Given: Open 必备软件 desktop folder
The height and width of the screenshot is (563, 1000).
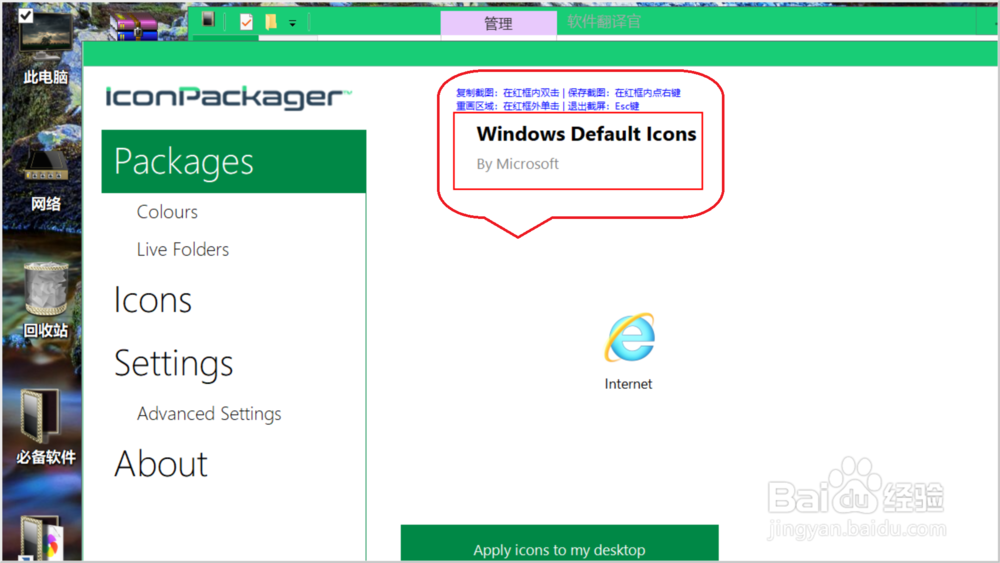Looking at the screenshot, I should [45, 427].
